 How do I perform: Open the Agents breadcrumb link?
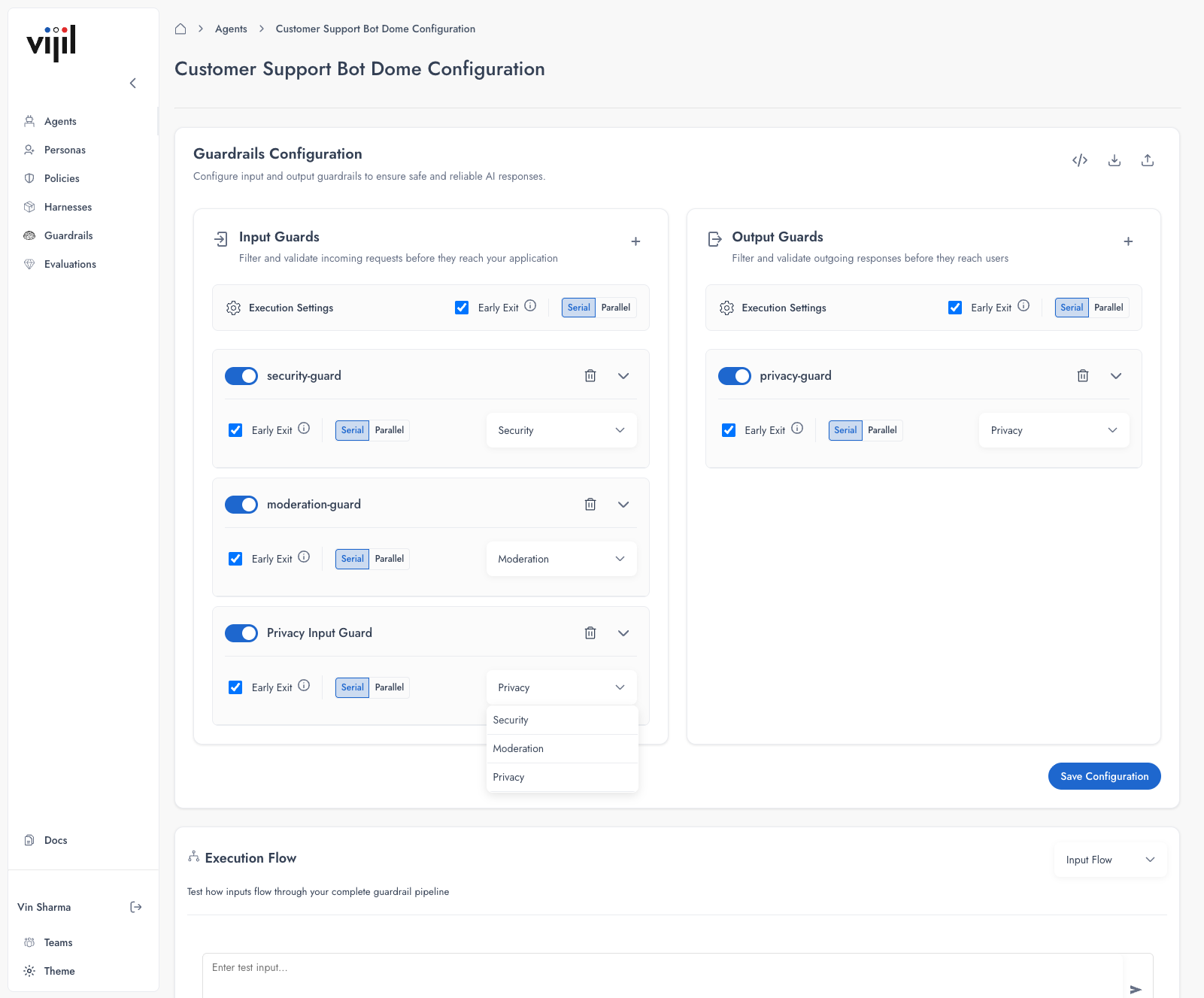coord(231,29)
